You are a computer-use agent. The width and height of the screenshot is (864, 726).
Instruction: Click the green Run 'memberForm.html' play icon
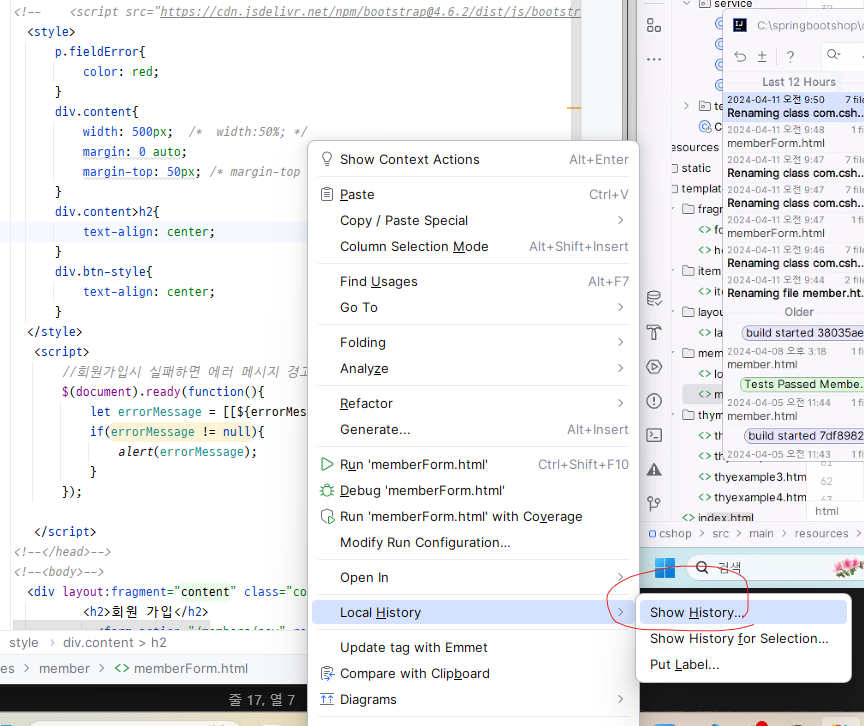tap(327, 464)
